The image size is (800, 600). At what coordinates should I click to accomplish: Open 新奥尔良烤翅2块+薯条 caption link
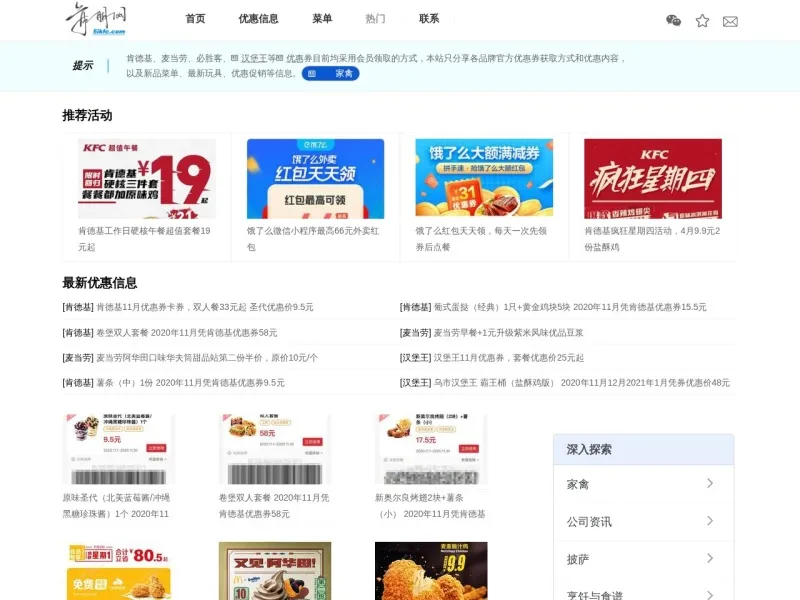[x=430, y=506]
